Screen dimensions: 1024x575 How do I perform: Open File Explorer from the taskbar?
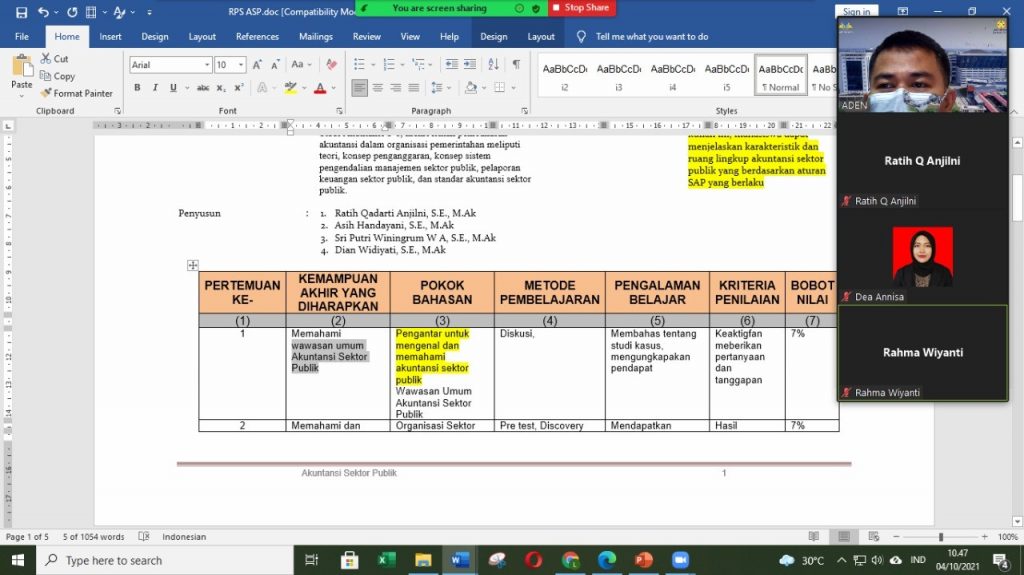point(423,560)
